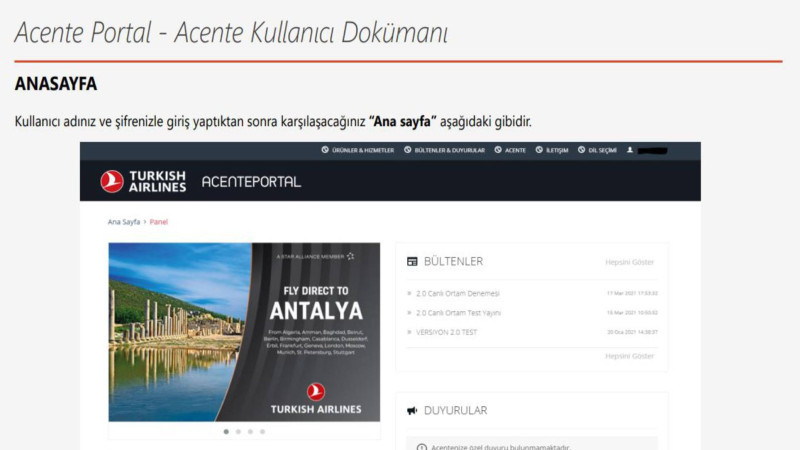Click the Bültenler & Duyurular circle icon
Image resolution: width=800 pixels, height=450 pixels.
[x=408, y=150]
